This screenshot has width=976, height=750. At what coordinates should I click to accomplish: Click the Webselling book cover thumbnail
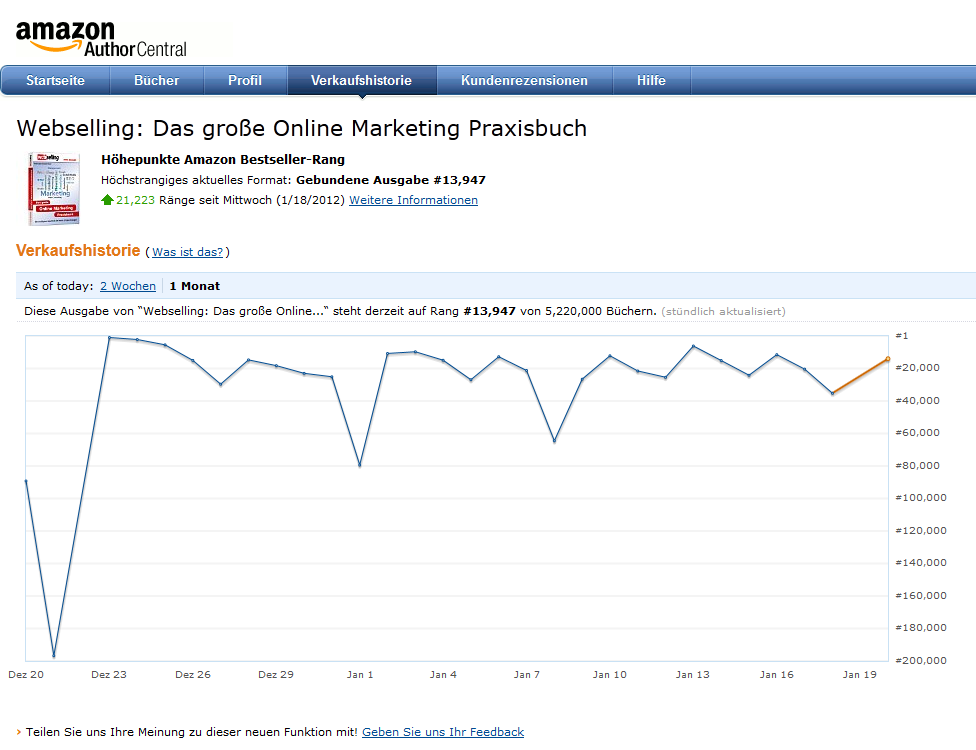click(54, 189)
